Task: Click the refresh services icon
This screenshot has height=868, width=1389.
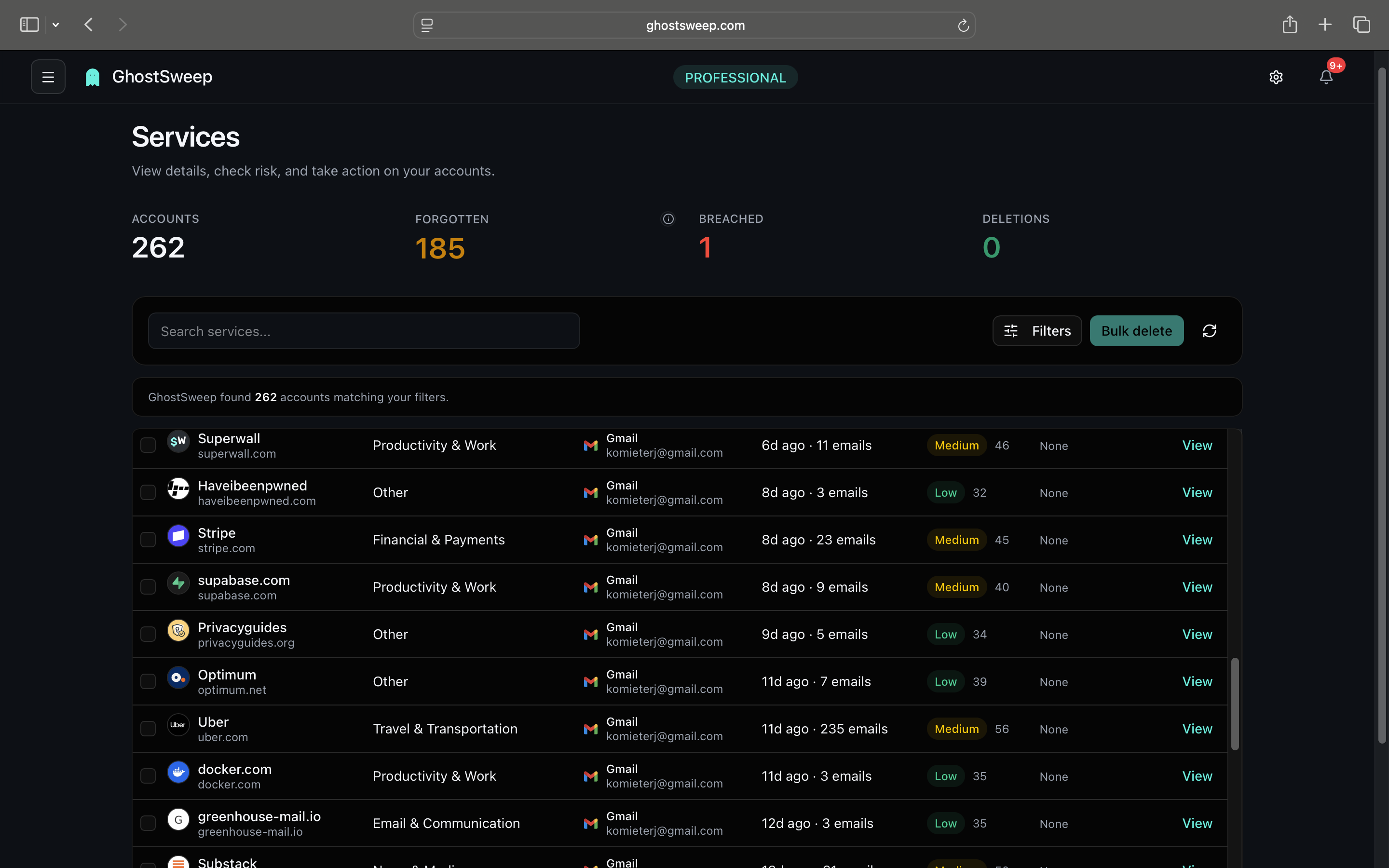Action: [x=1210, y=331]
